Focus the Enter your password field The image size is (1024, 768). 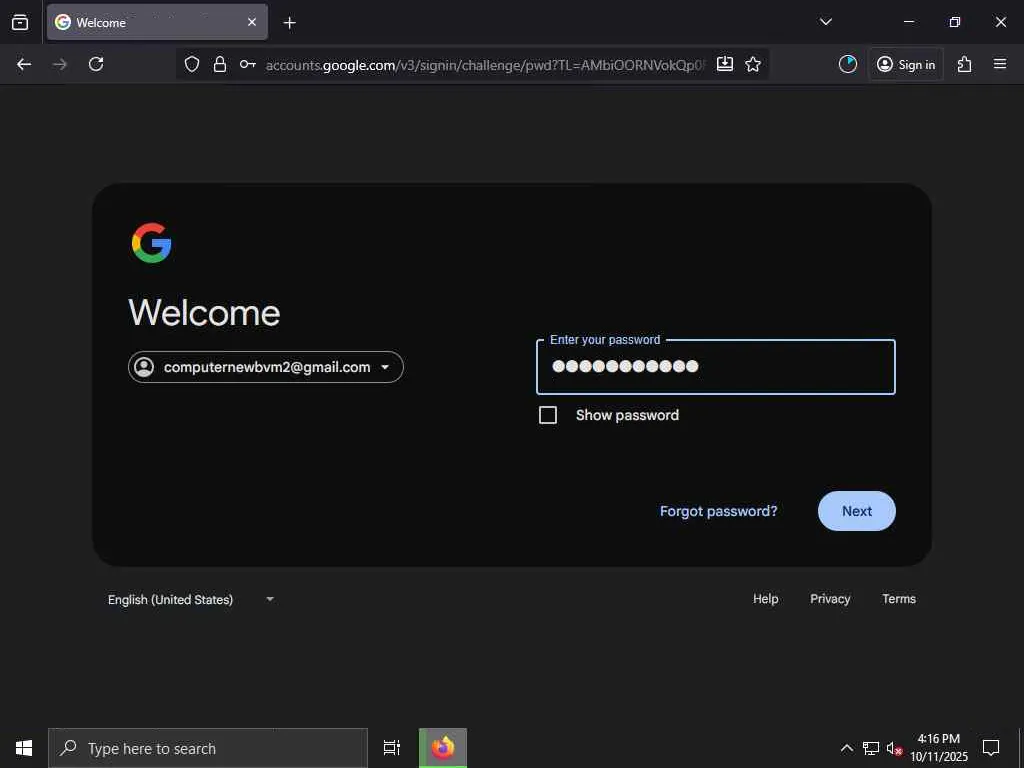[x=716, y=366]
